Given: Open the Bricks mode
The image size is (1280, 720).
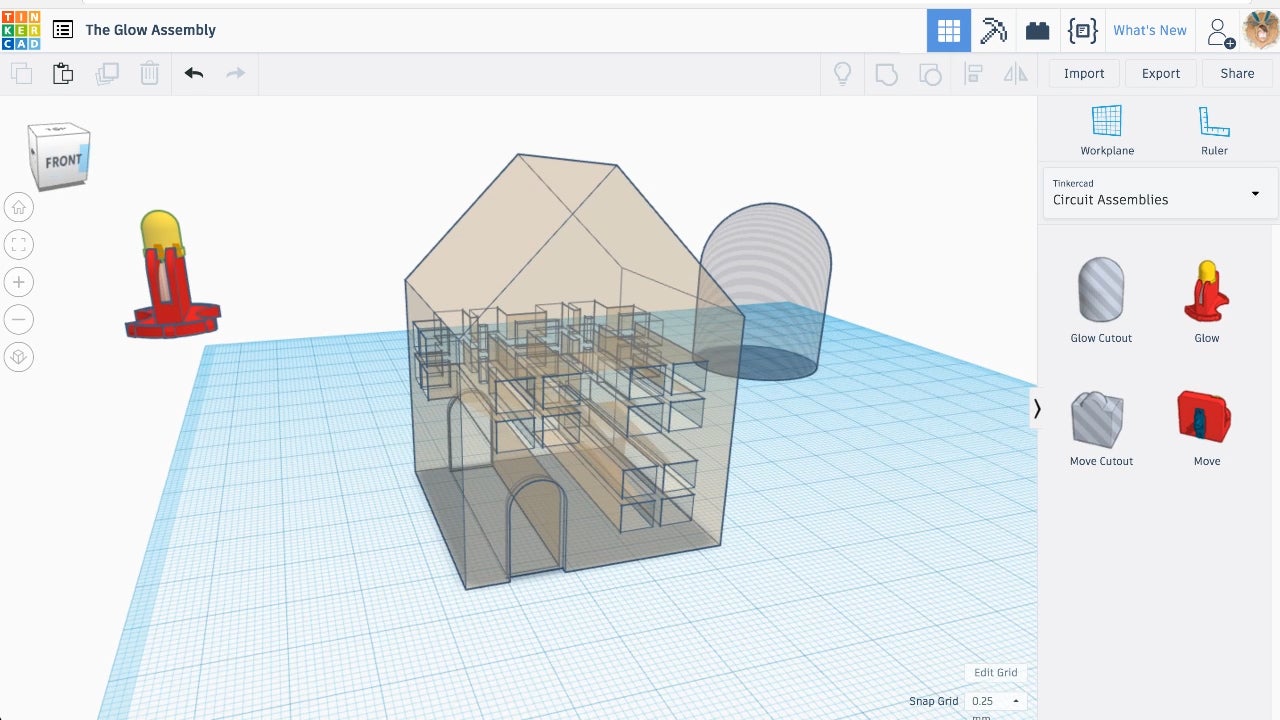Looking at the screenshot, I should point(1038,30).
